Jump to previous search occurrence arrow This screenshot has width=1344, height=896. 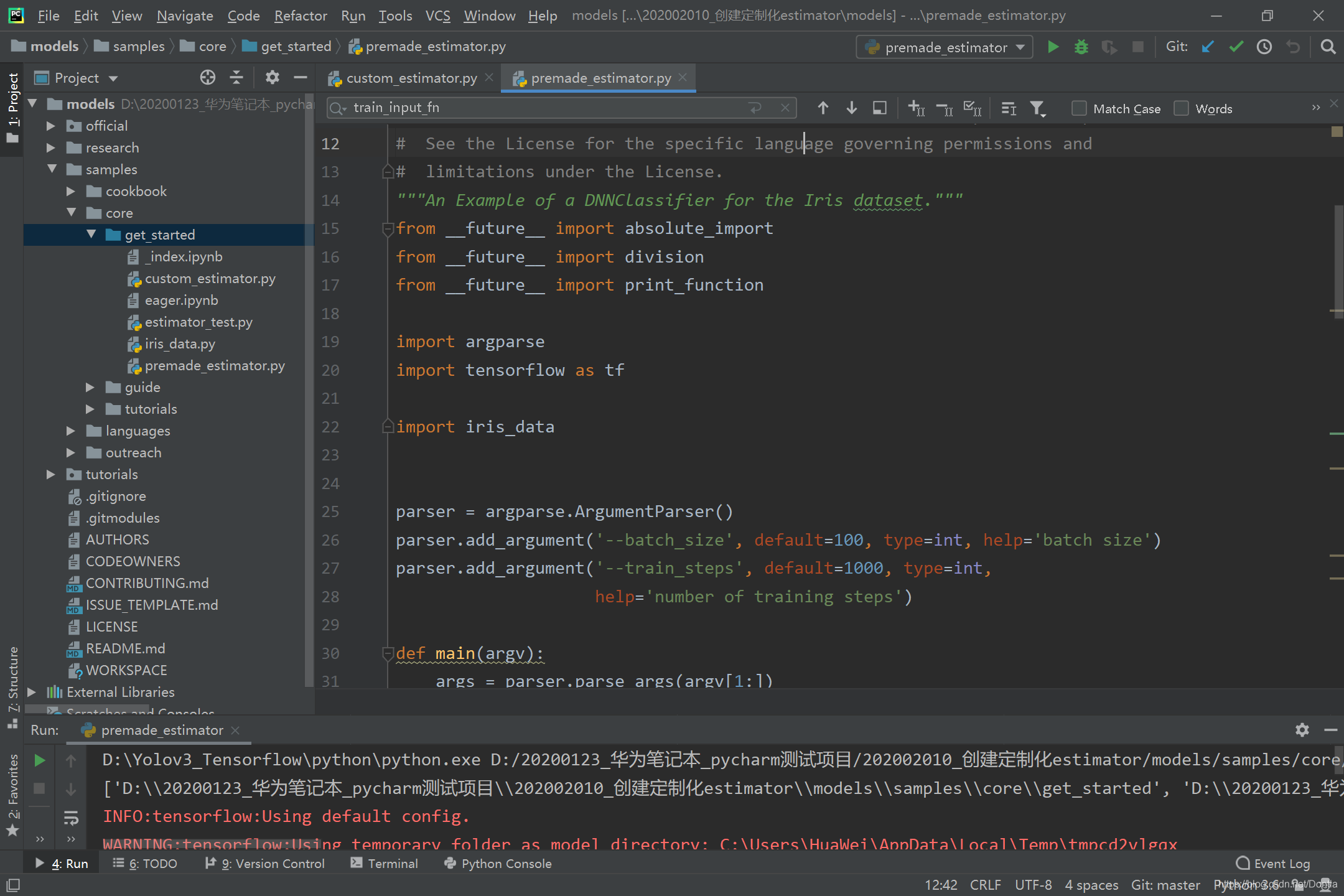coord(823,108)
